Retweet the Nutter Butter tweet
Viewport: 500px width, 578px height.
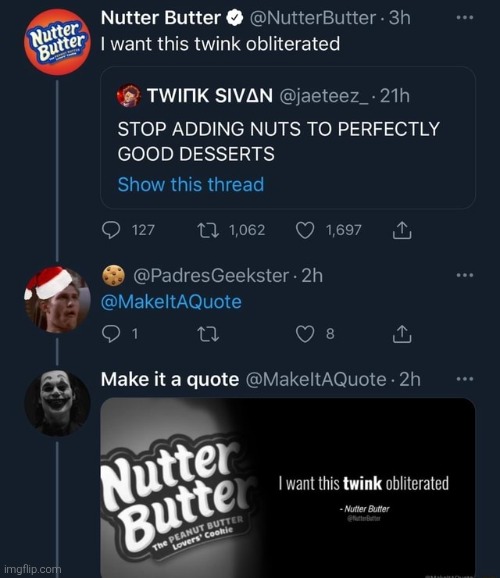tap(208, 230)
